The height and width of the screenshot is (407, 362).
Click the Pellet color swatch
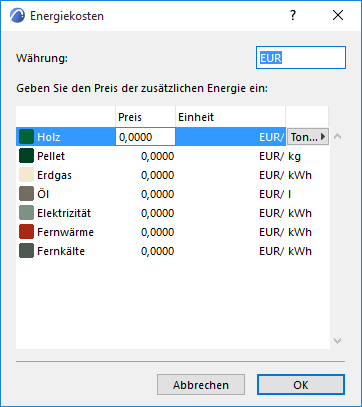[26, 156]
